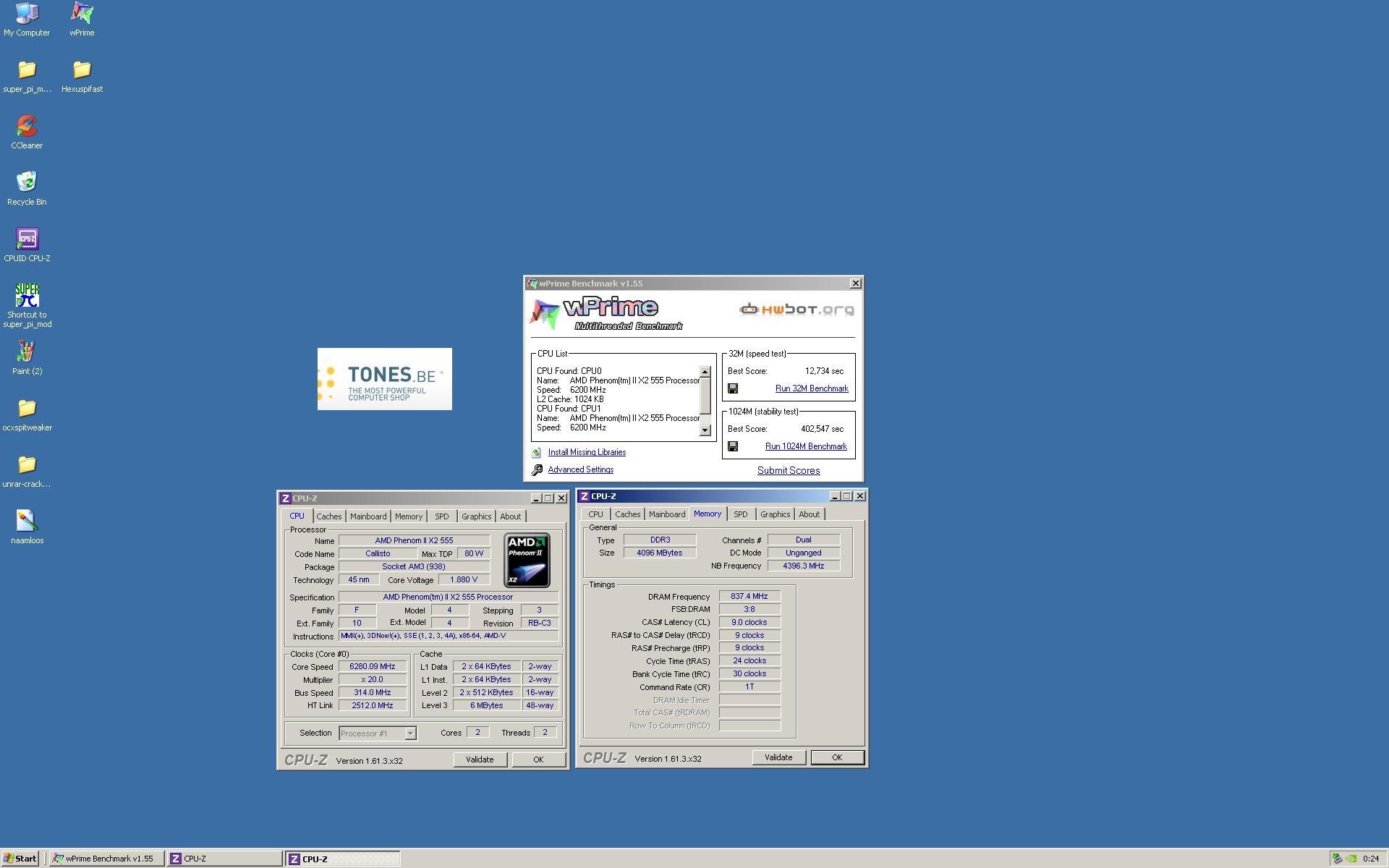Viewport: 1389px width, 868px height.
Task: Switch to CPU tab in right CPU-Z window
Action: (595, 514)
